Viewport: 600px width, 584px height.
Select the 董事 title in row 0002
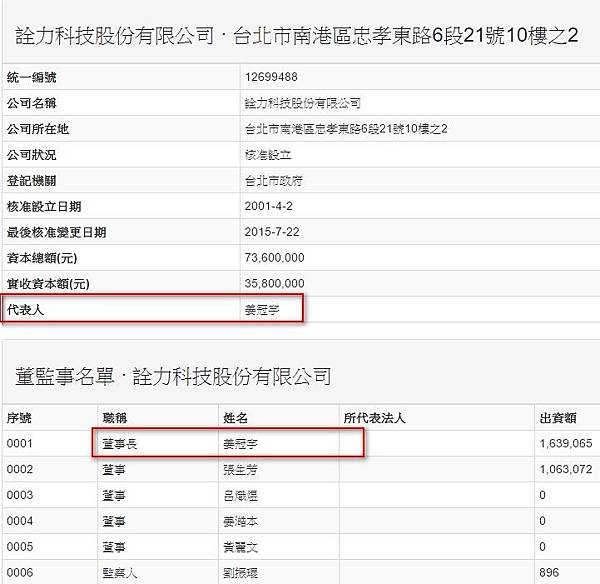[x=114, y=470]
